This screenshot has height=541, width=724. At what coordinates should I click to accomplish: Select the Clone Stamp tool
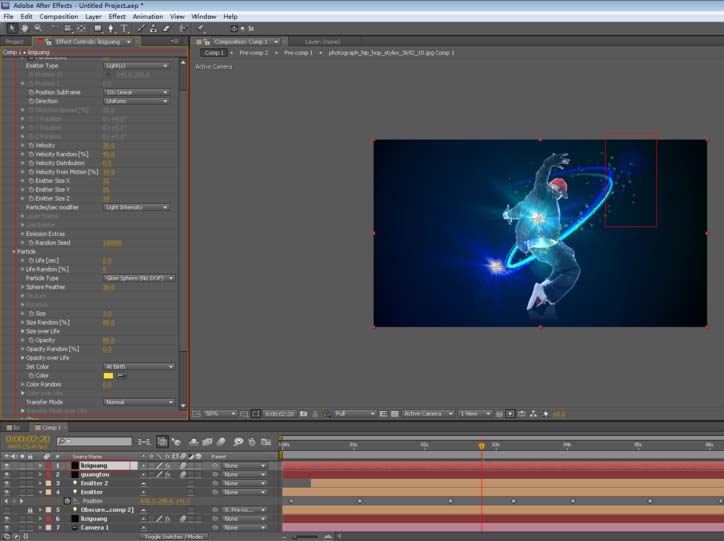point(153,29)
